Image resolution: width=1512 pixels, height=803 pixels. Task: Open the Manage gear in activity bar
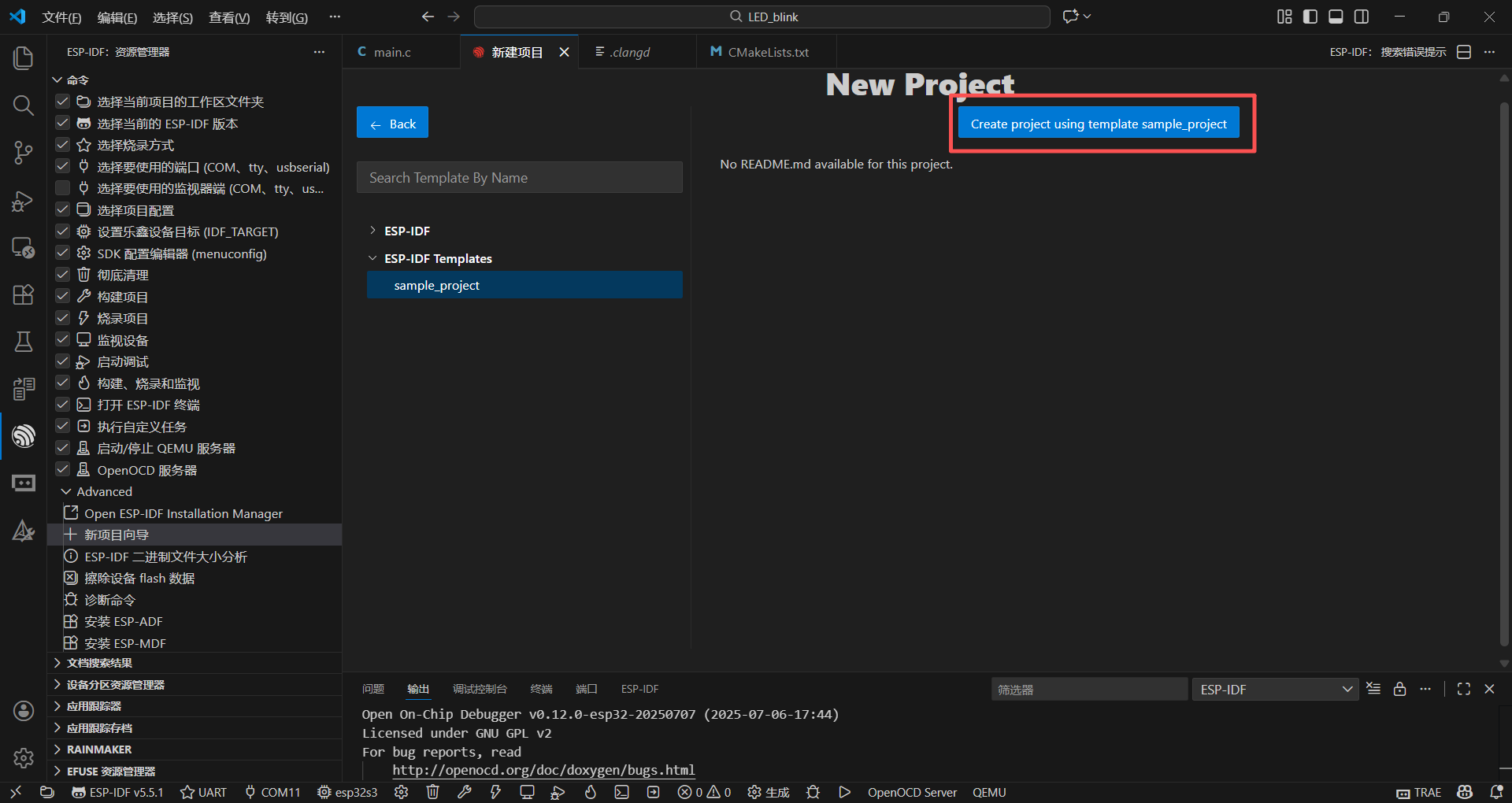[x=24, y=758]
